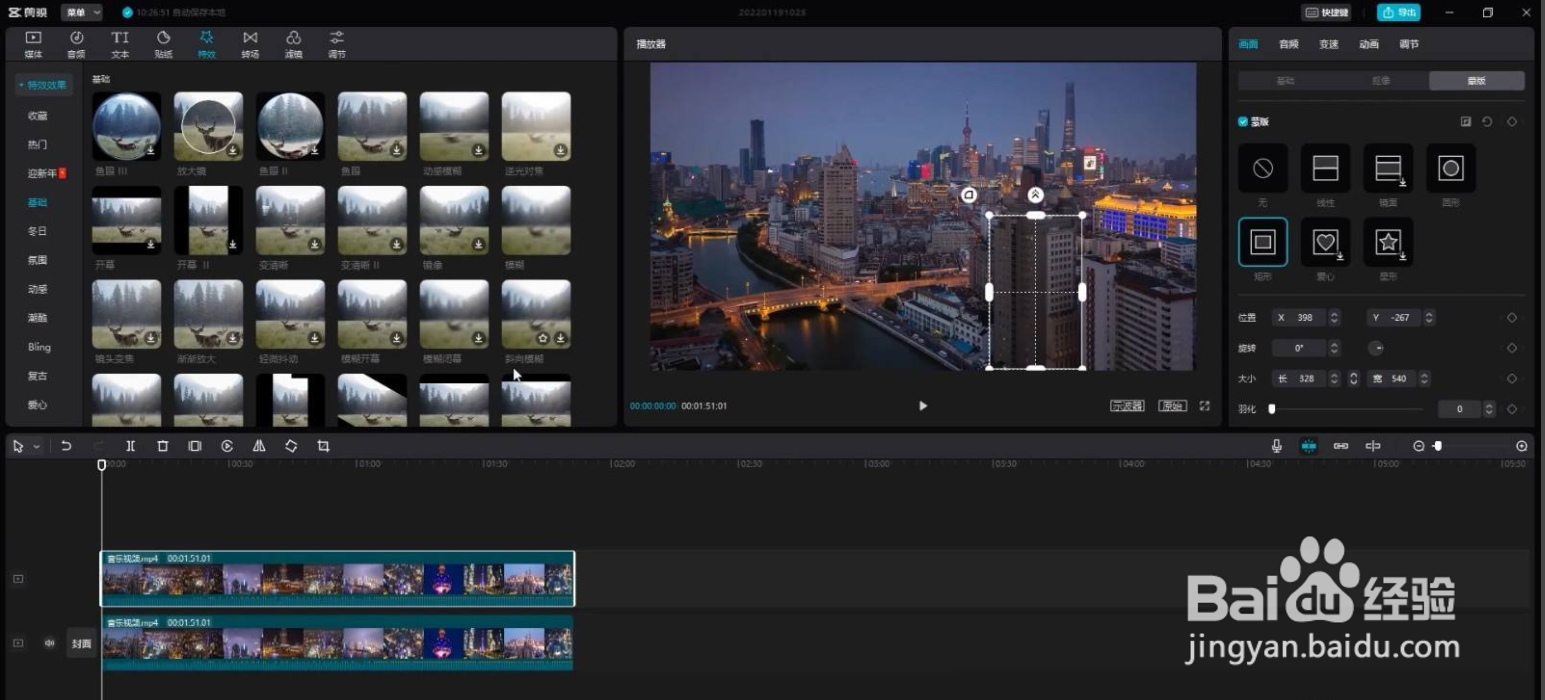Click the undo arrow in timeline toolbar
The image size is (1545, 700).
tap(66, 446)
